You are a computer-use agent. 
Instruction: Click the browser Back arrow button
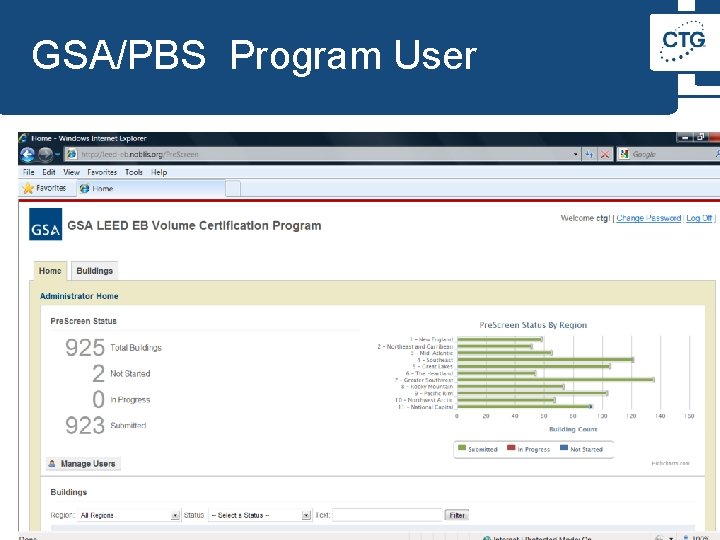(x=28, y=155)
